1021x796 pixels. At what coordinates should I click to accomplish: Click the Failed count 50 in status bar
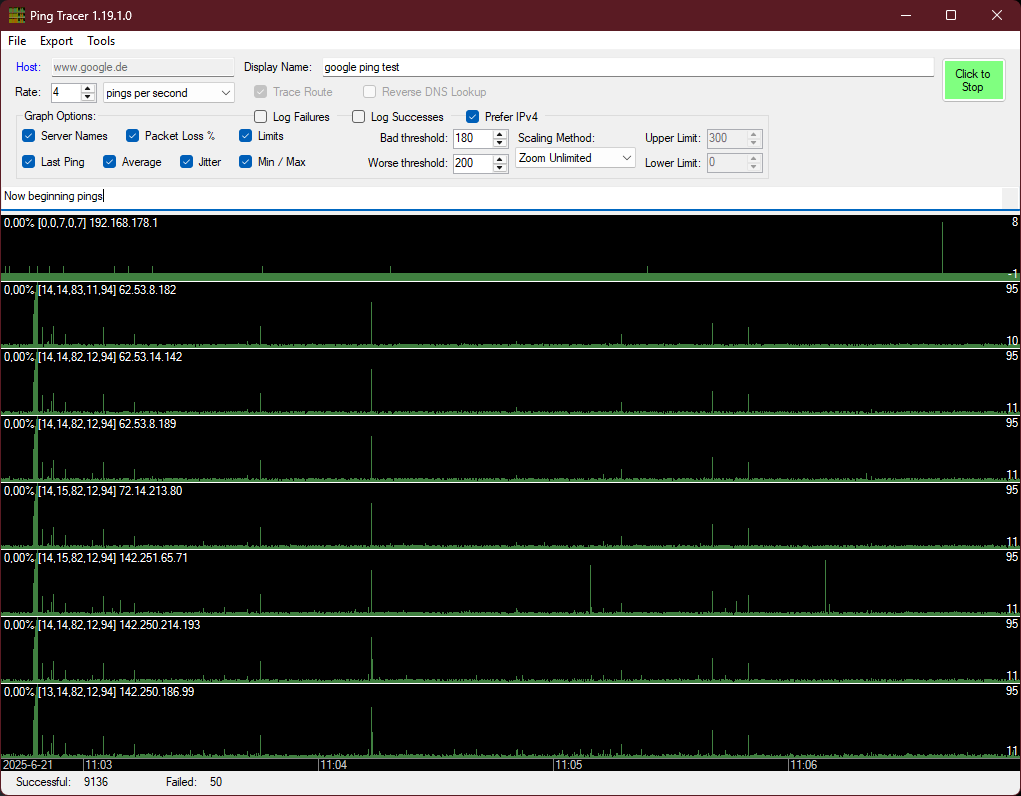(216, 782)
